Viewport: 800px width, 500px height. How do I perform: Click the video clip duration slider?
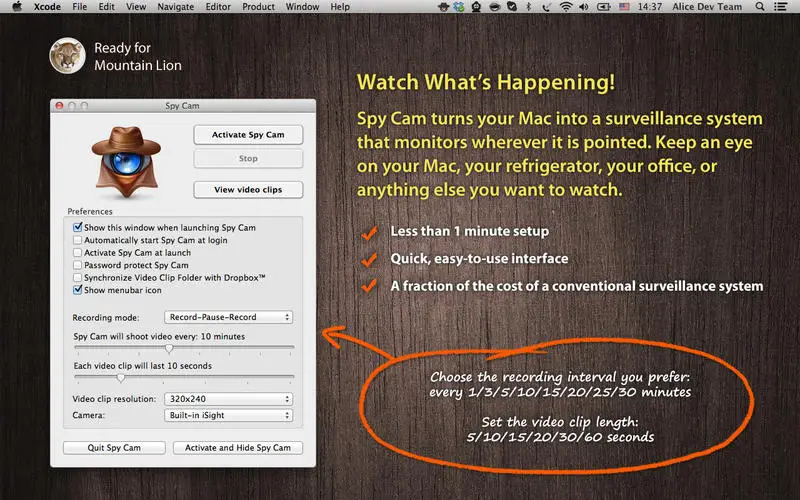tap(184, 378)
